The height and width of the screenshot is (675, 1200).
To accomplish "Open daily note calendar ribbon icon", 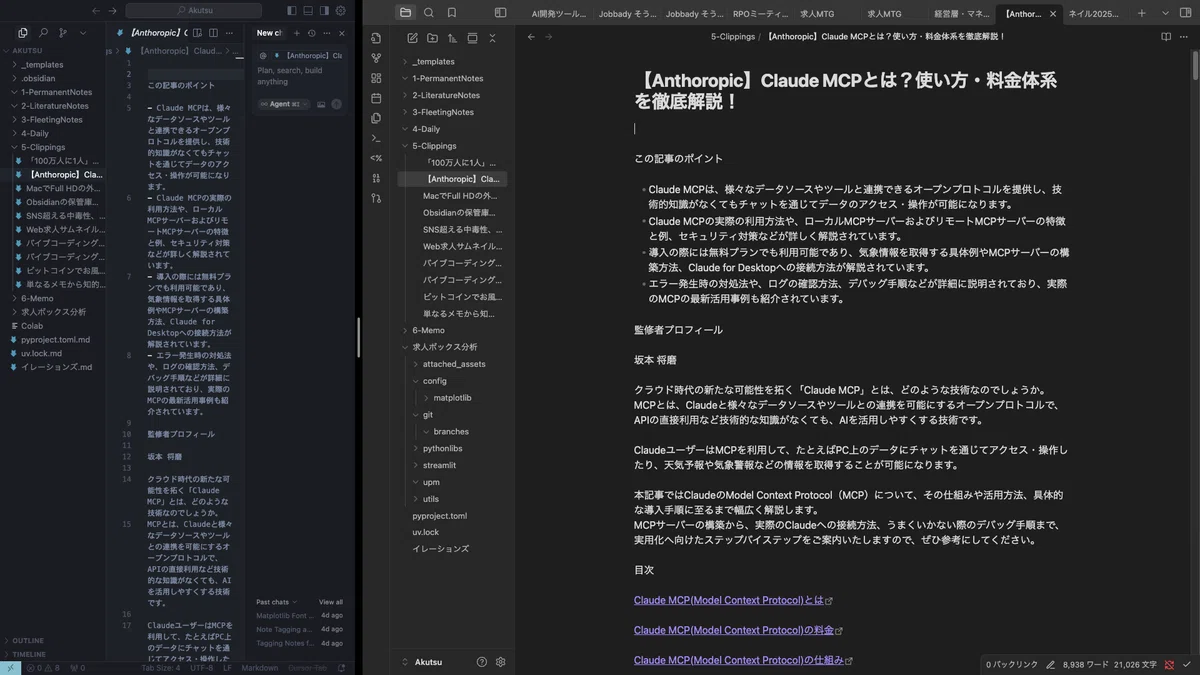I will pos(376,98).
